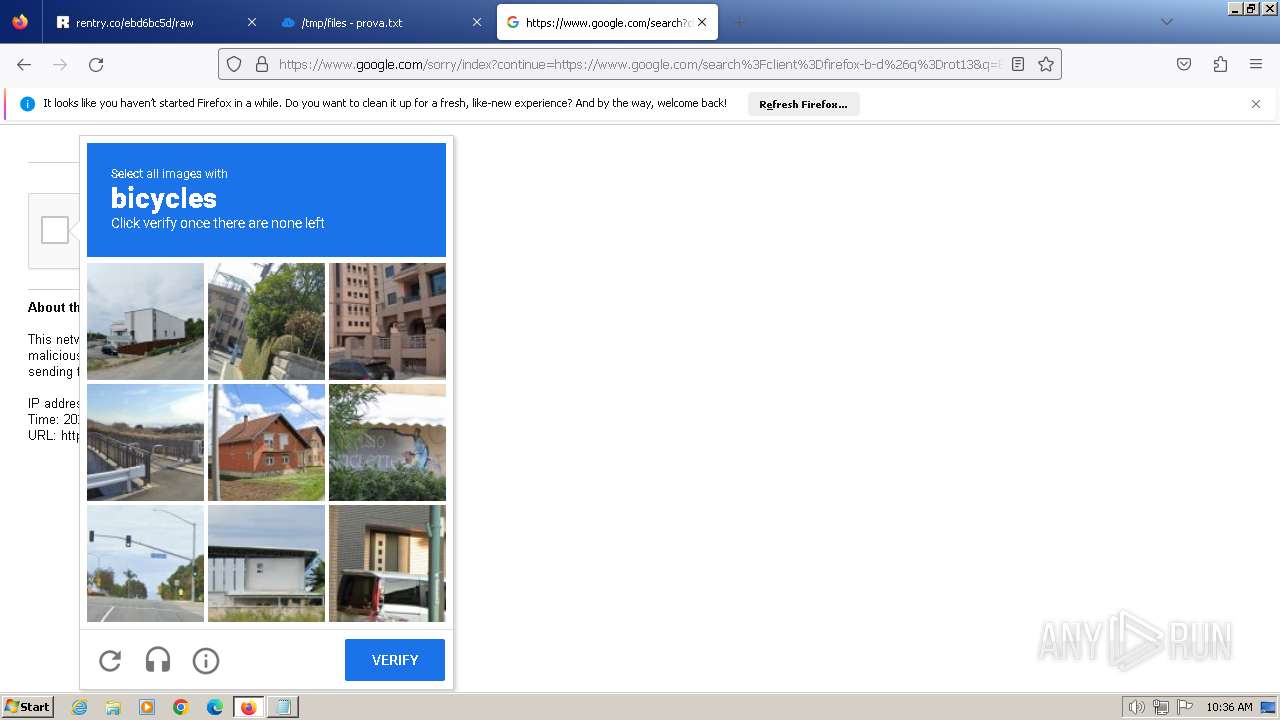Switch to rentry.co raw tab
Viewport: 1280px width, 720px height.
(156, 22)
